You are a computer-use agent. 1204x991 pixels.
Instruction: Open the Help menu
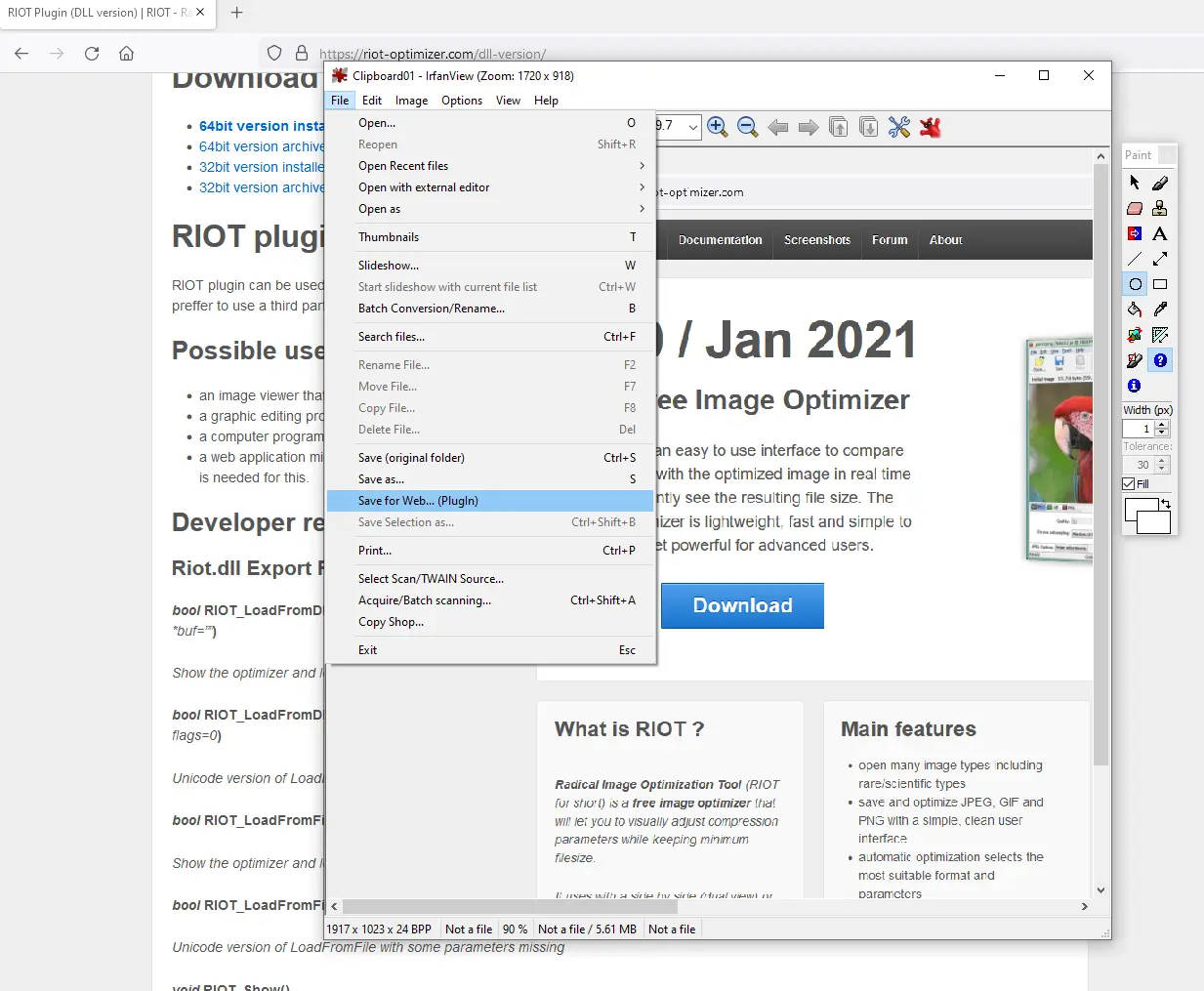click(x=546, y=101)
